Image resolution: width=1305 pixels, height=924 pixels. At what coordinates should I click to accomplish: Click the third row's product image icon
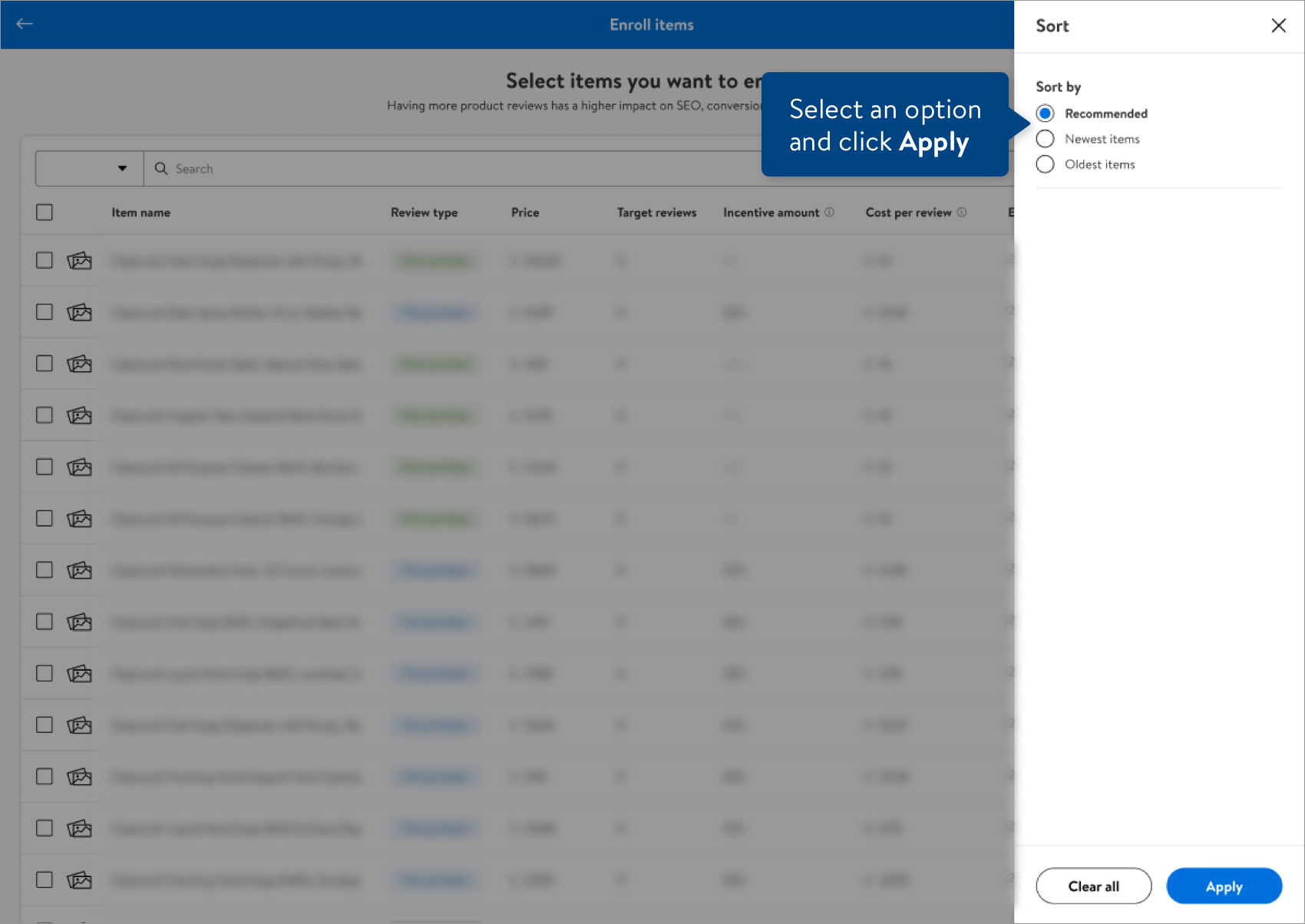(79, 364)
